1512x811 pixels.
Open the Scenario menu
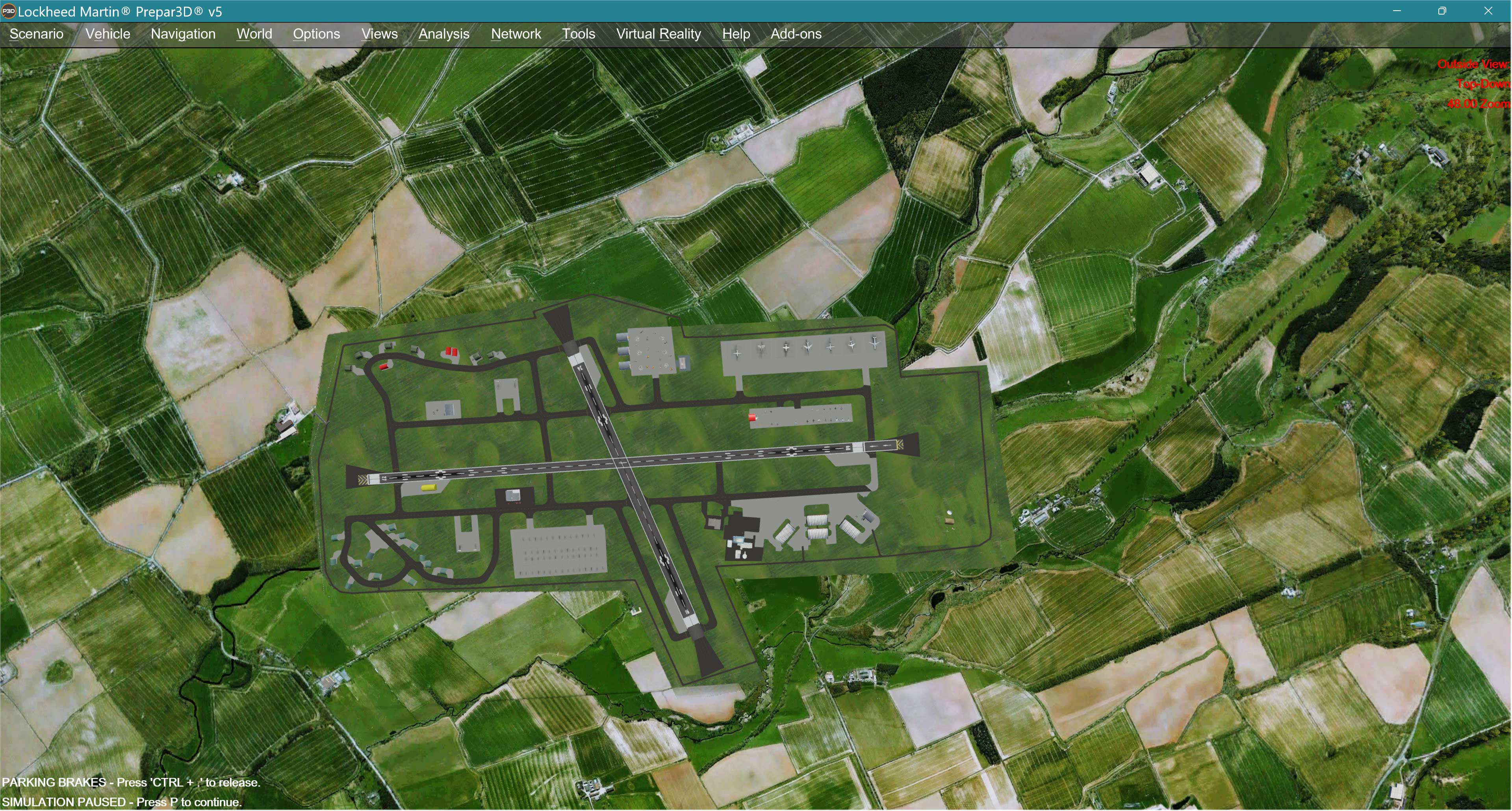point(36,34)
